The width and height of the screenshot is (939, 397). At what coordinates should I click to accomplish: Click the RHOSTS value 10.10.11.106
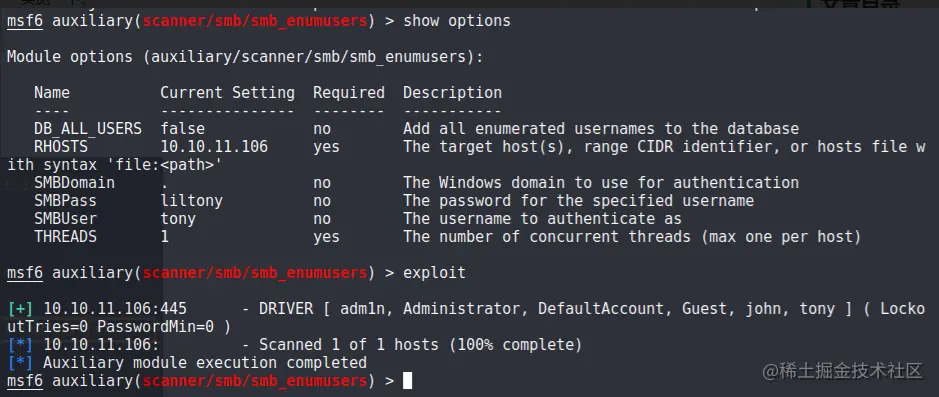(214, 147)
